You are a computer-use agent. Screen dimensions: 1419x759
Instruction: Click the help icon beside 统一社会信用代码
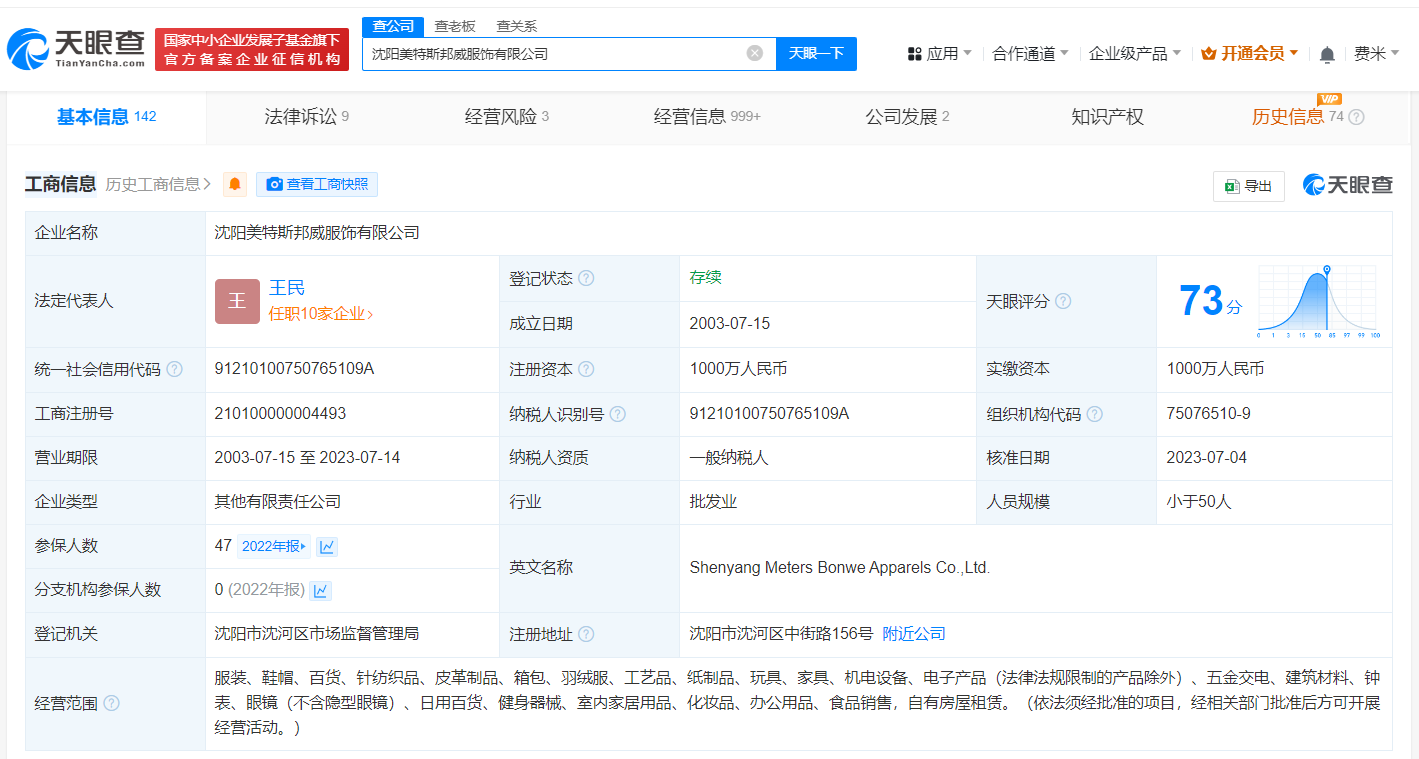[175, 369]
